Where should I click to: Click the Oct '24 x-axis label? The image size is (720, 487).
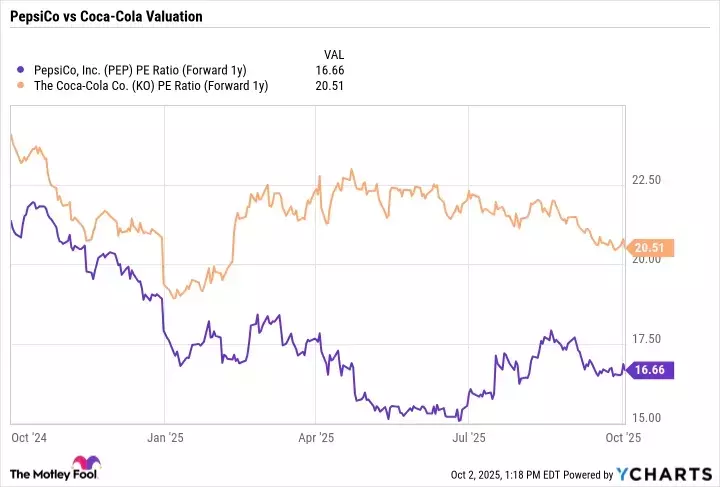(x=28, y=436)
